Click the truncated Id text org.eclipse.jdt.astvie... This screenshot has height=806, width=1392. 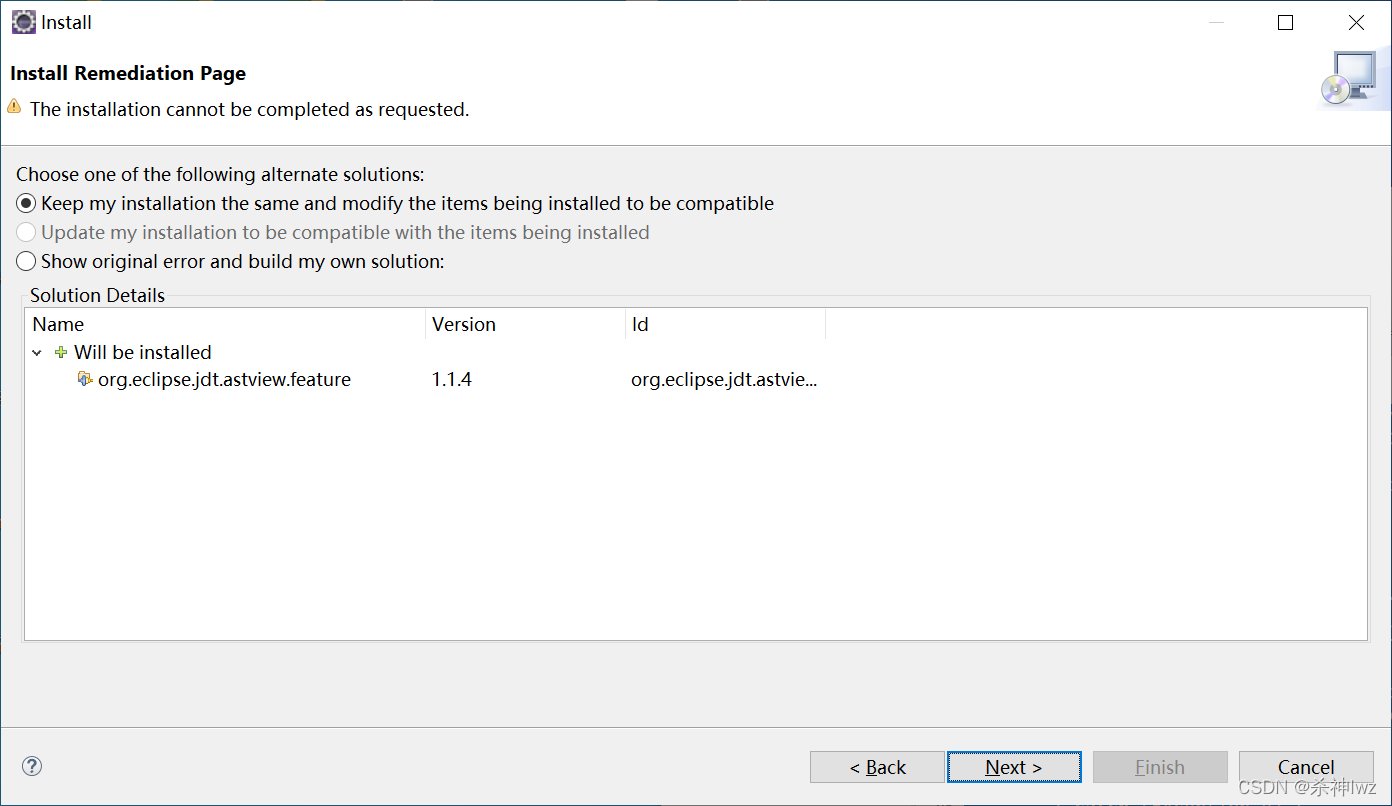click(x=723, y=379)
